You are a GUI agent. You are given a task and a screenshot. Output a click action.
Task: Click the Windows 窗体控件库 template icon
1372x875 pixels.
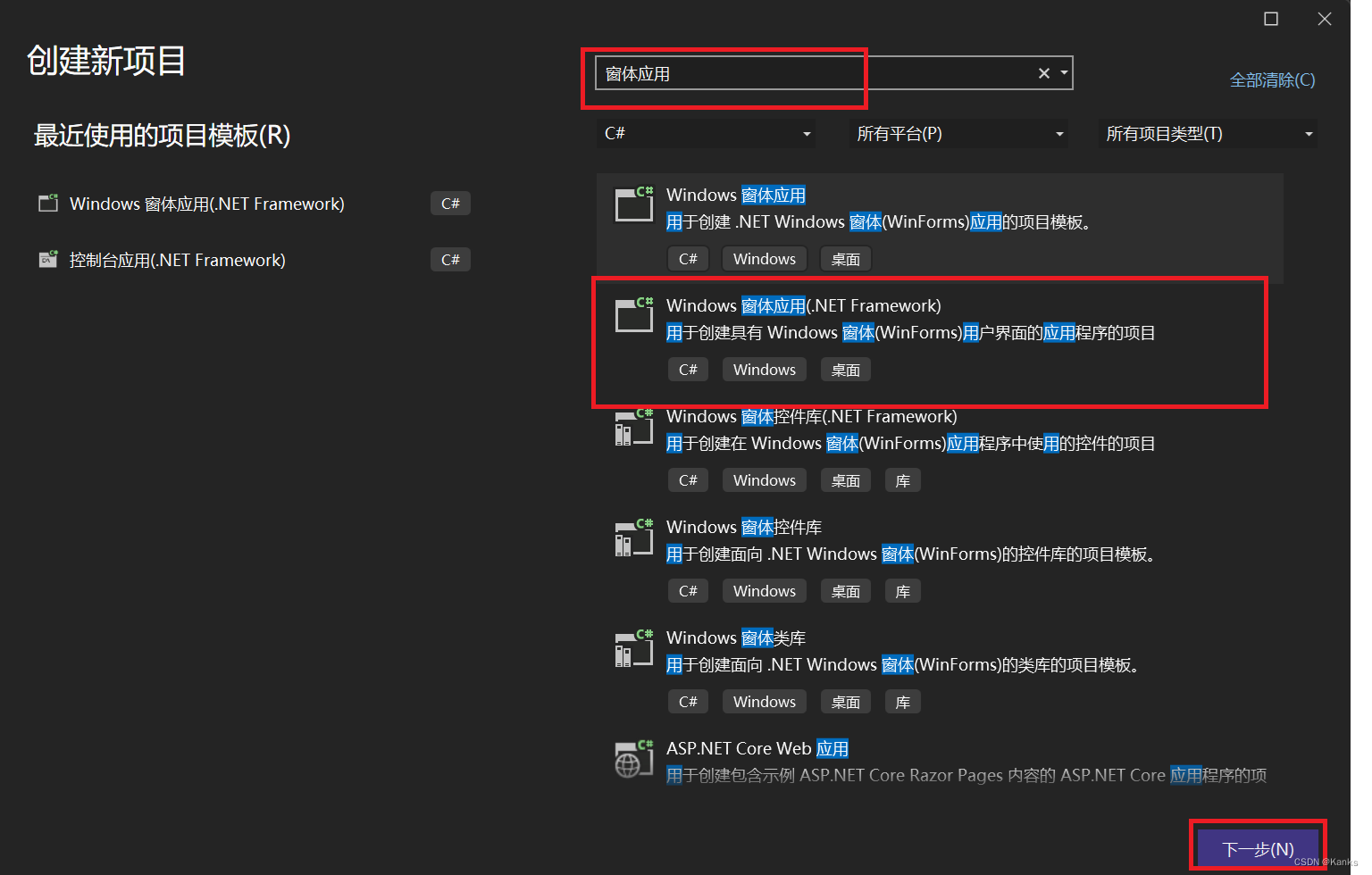634,537
